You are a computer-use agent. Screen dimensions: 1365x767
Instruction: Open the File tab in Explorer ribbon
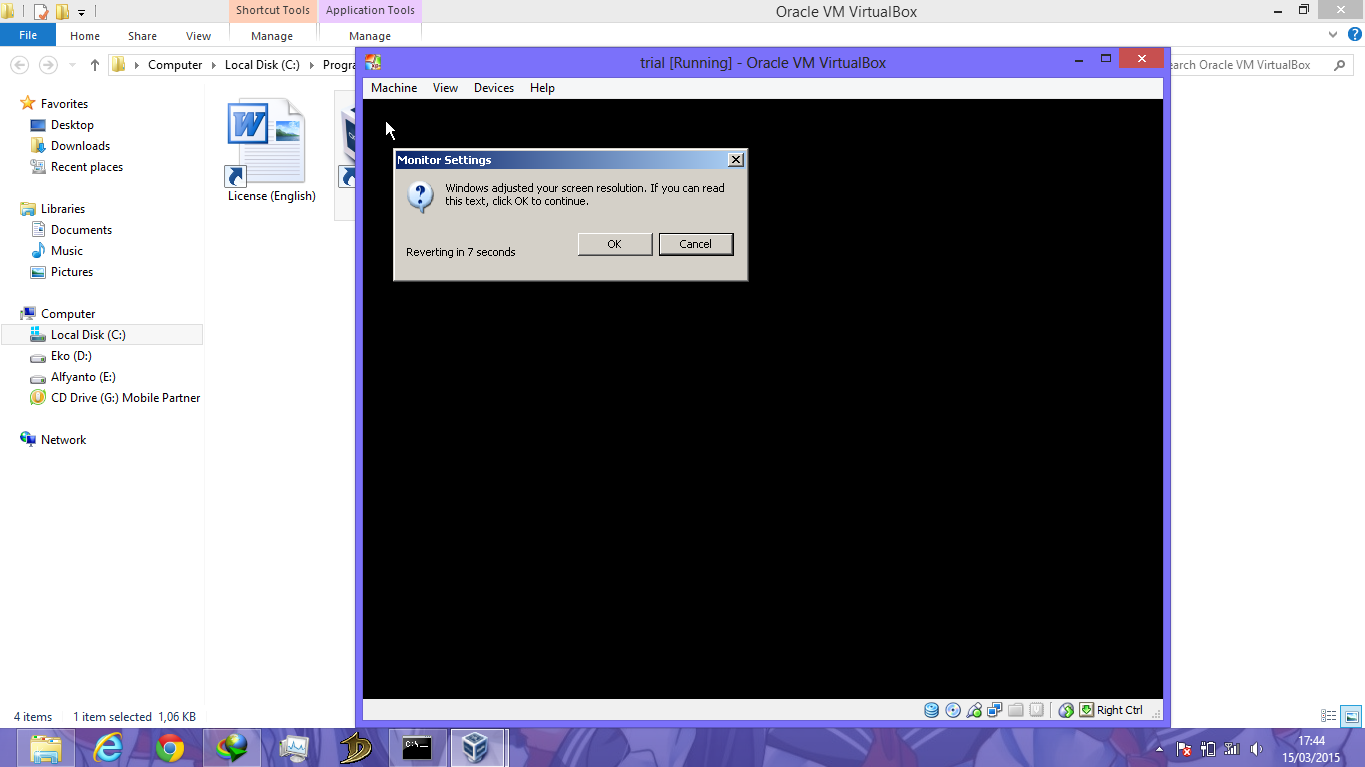tap(28, 35)
